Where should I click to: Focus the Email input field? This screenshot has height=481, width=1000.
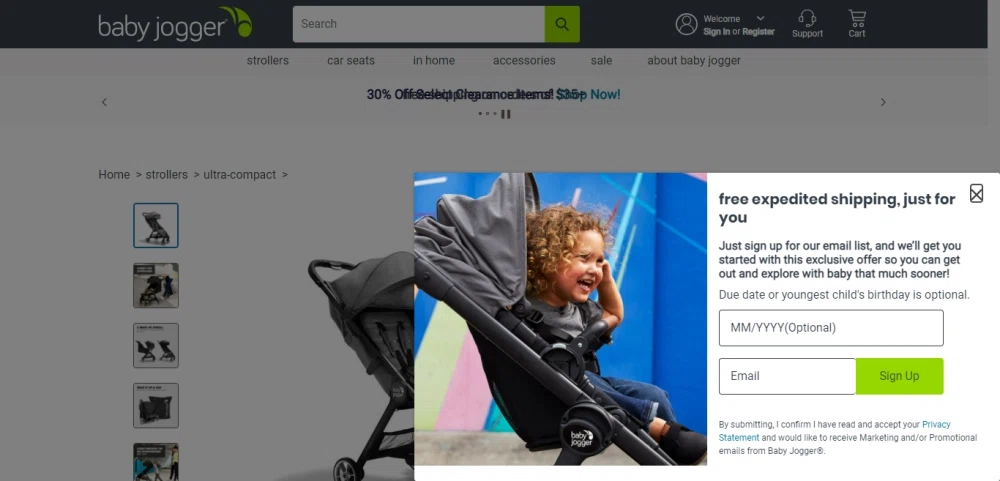click(x=787, y=376)
